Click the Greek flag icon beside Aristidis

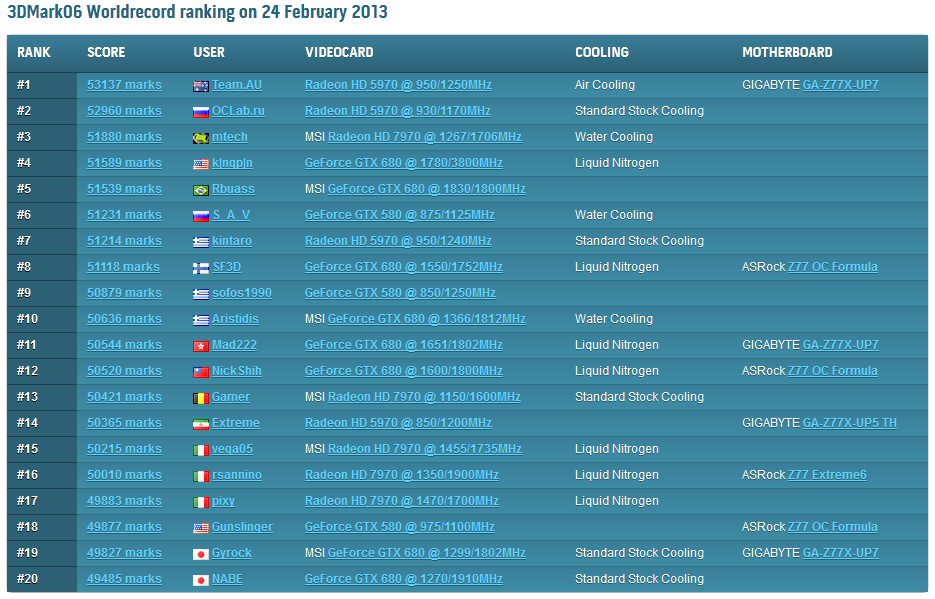200,320
